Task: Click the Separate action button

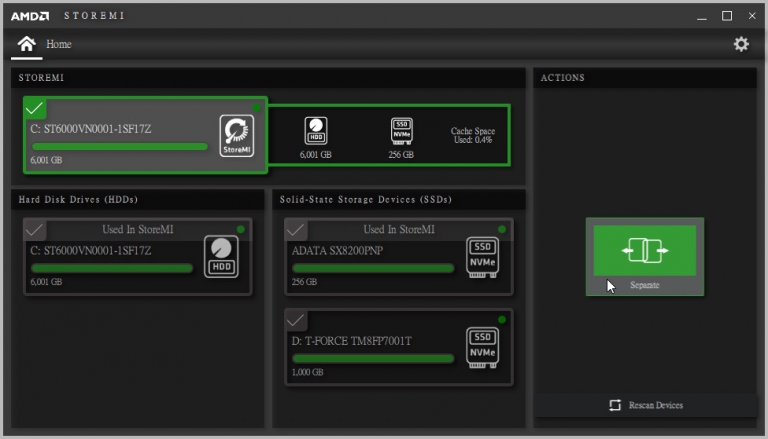Action: [x=645, y=257]
